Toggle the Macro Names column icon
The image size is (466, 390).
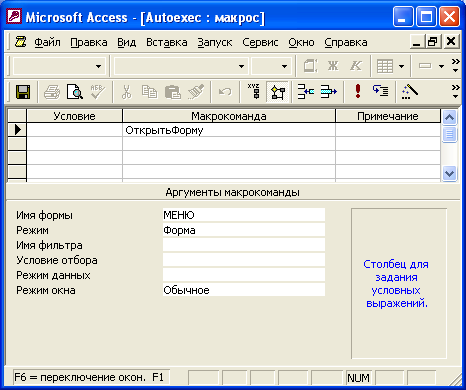(x=254, y=91)
